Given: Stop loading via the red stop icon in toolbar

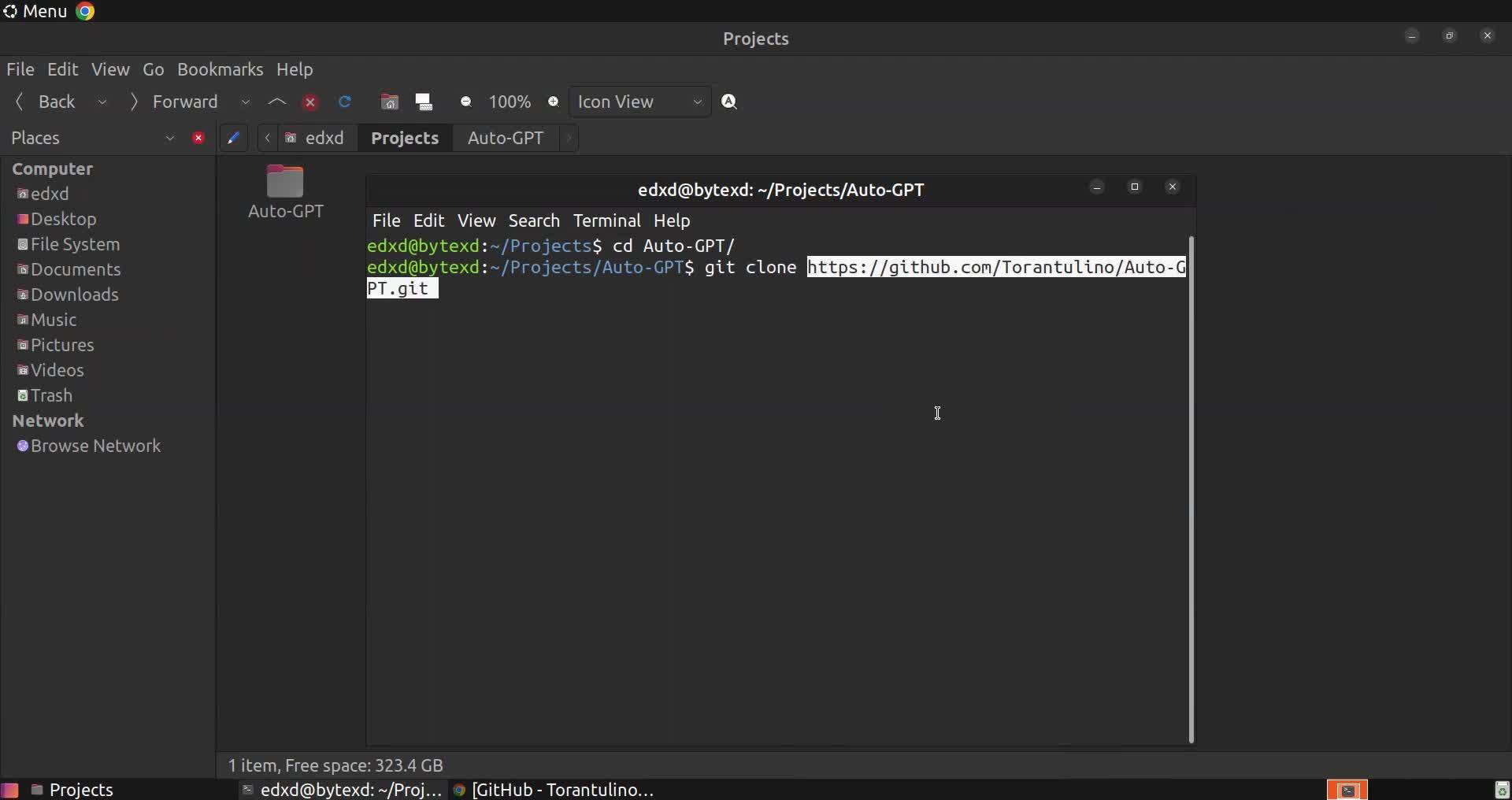Looking at the screenshot, I should click(310, 102).
